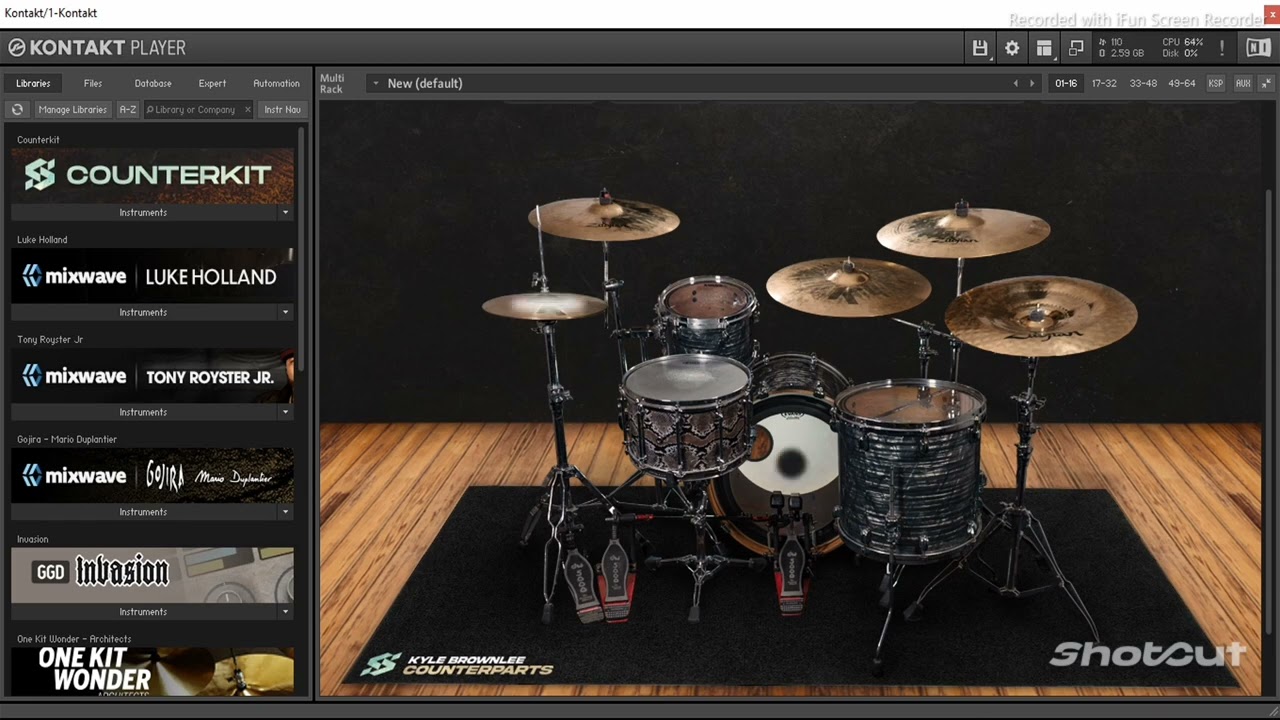Select rack page 01-16
1280x720 pixels.
click(x=1066, y=83)
